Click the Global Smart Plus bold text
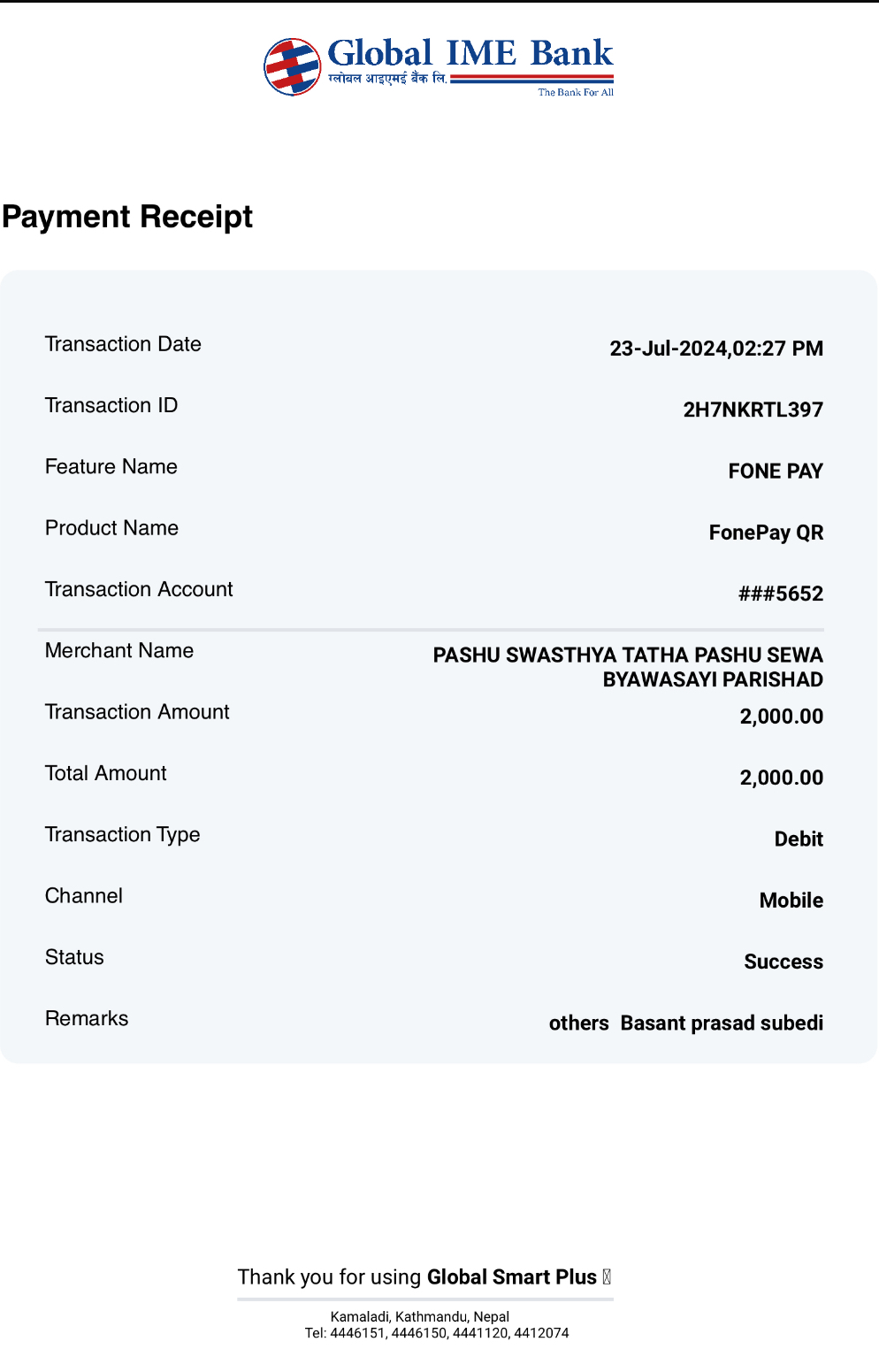Image resolution: width=879 pixels, height=1372 pixels. [512, 1276]
